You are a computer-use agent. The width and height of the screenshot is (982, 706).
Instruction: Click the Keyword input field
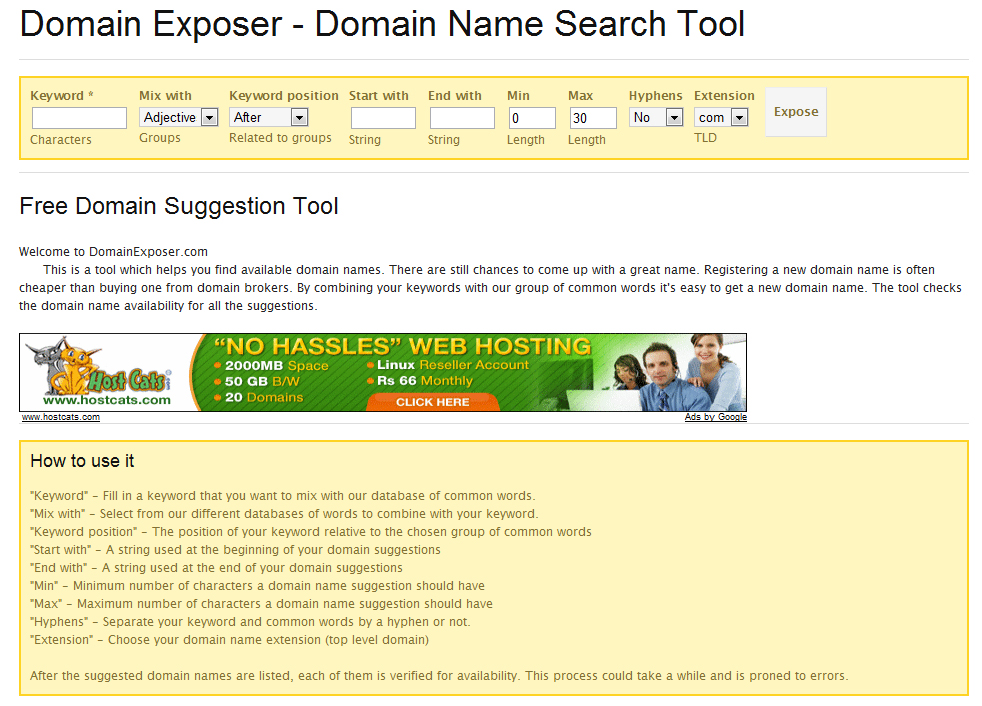pos(79,118)
